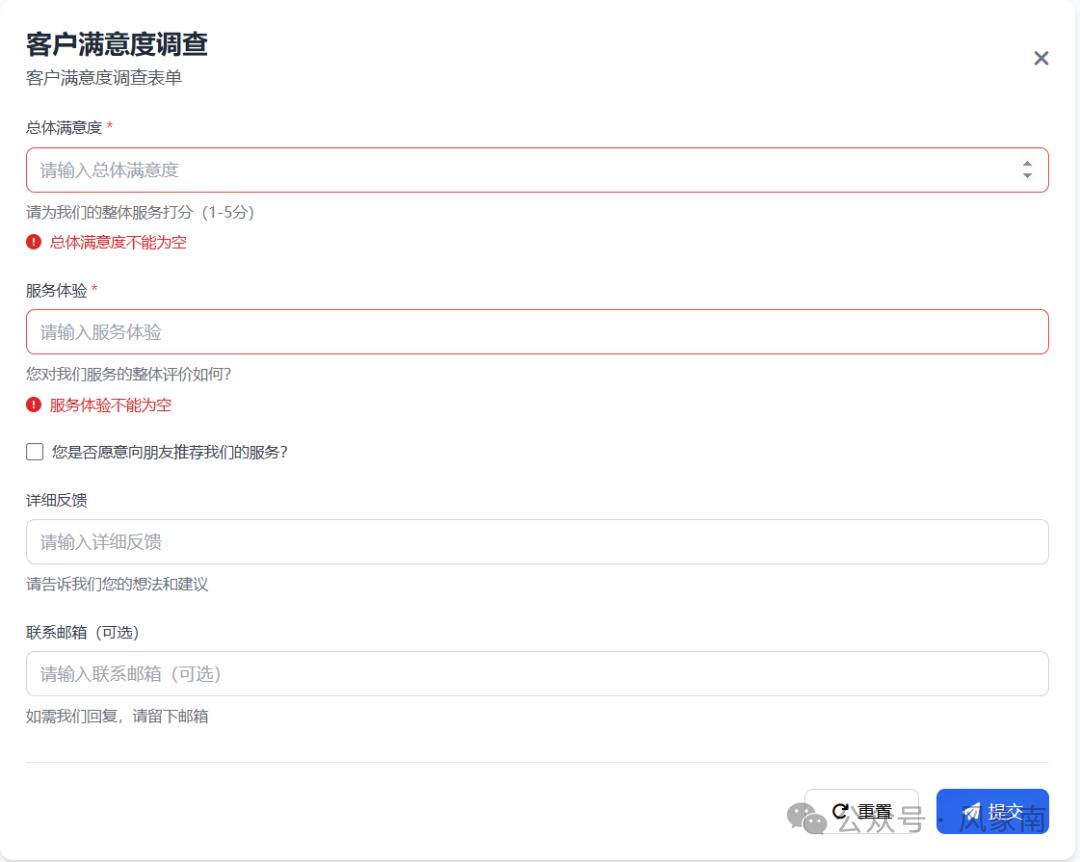This screenshot has height=862, width=1080.
Task: Click the dialog close X icon
Action: point(1041,58)
